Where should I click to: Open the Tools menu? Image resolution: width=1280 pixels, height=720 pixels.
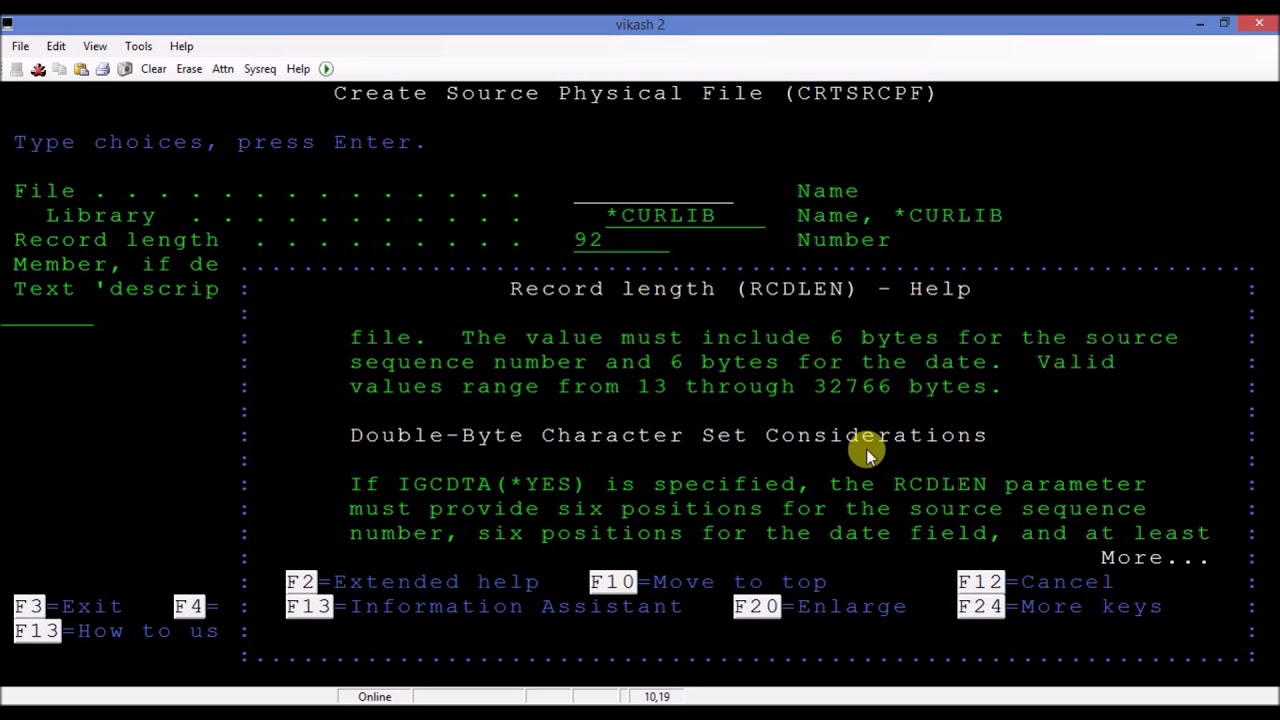coord(138,46)
